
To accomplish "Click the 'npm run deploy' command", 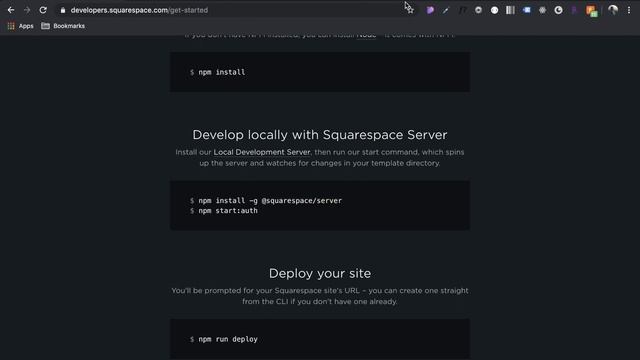I will pos(228,339).
